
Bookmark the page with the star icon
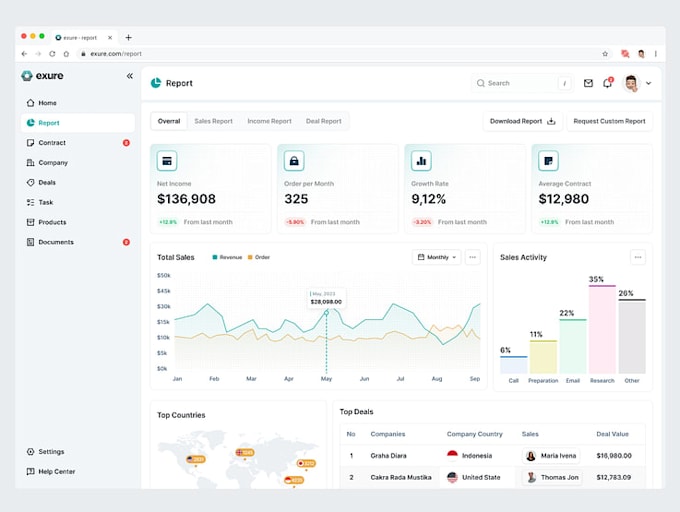pyautogui.click(x=605, y=54)
